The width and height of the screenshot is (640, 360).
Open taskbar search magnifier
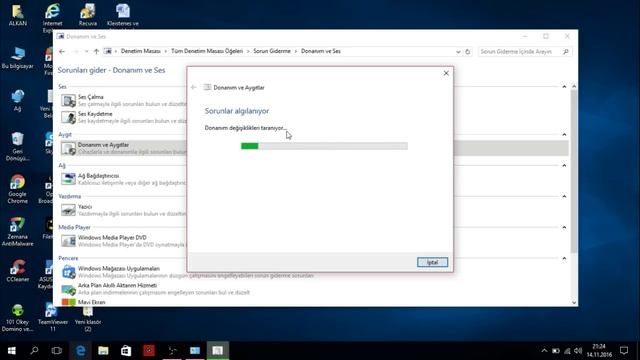pyautogui.click(x=34, y=351)
